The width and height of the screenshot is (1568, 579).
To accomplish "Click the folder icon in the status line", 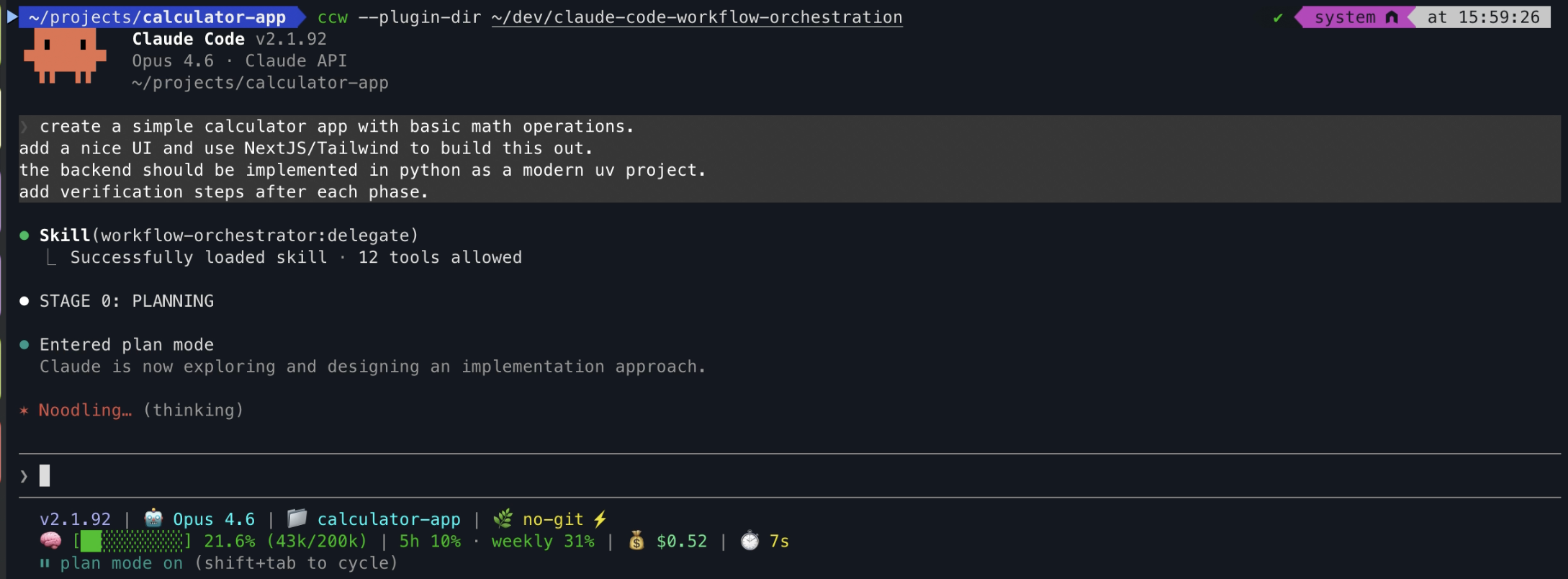I will [297, 519].
